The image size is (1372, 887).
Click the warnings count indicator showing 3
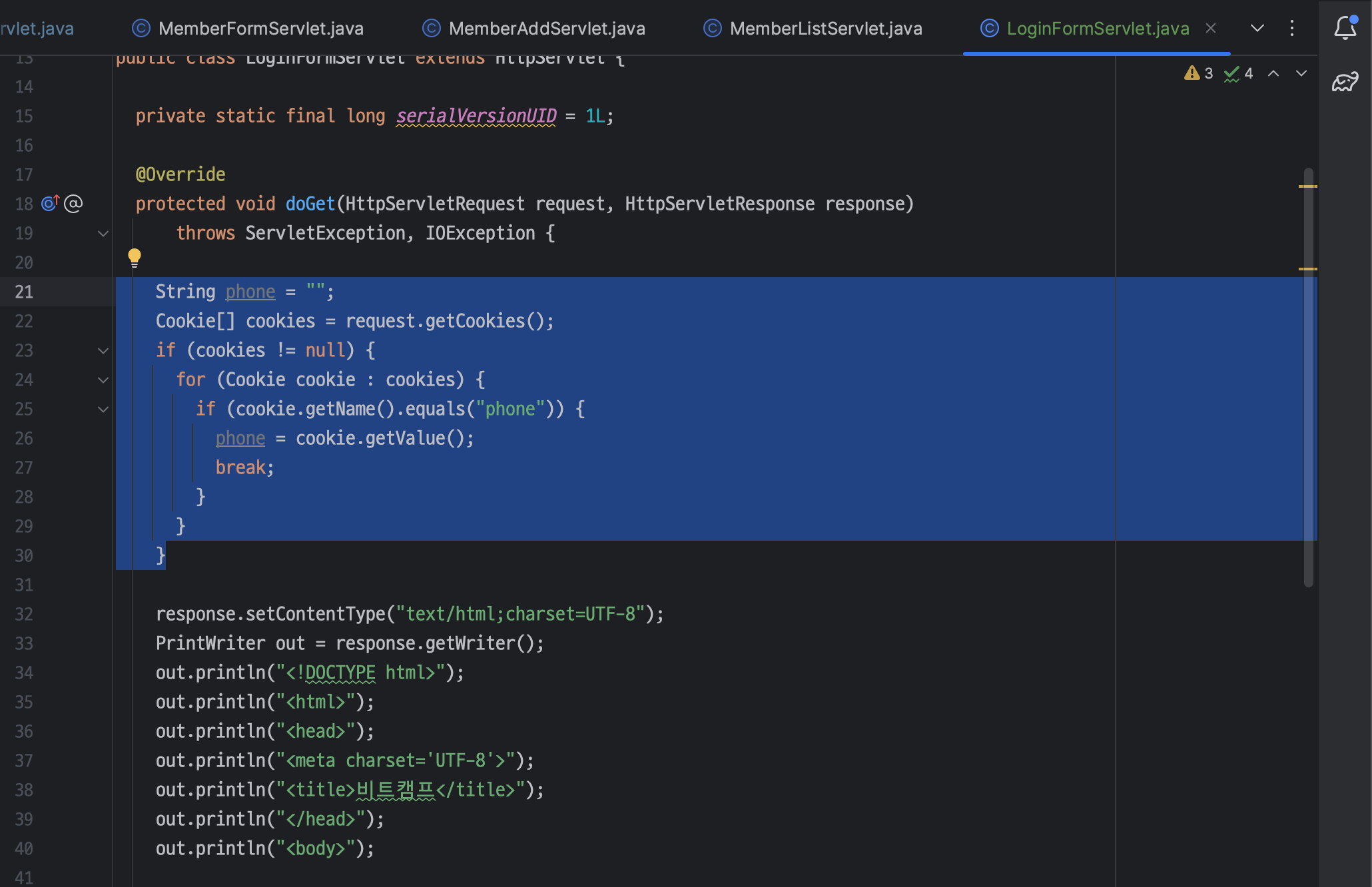coord(1199,73)
